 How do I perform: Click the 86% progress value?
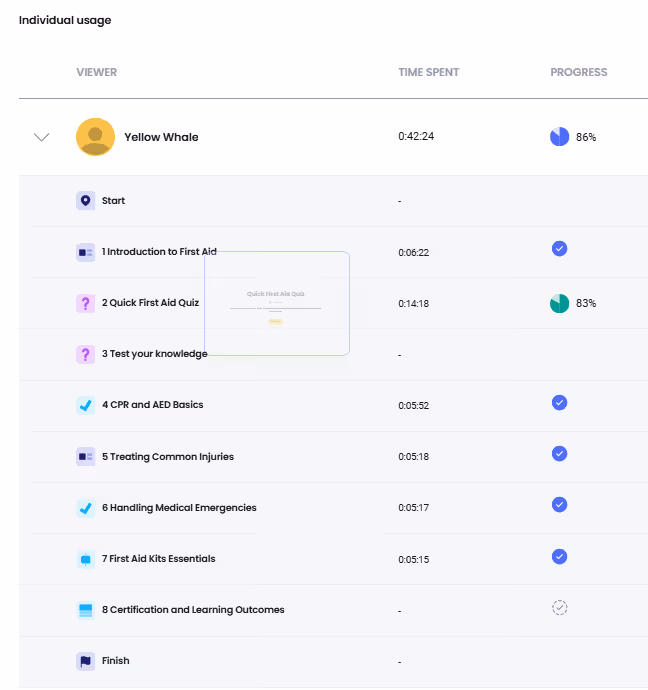[586, 137]
